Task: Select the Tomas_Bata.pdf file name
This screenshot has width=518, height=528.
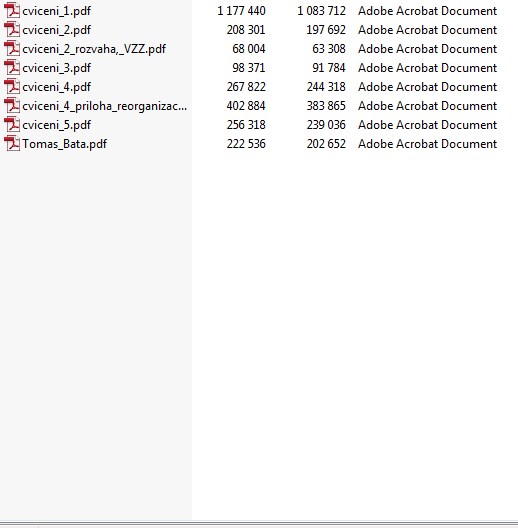Action: [64, 144]
